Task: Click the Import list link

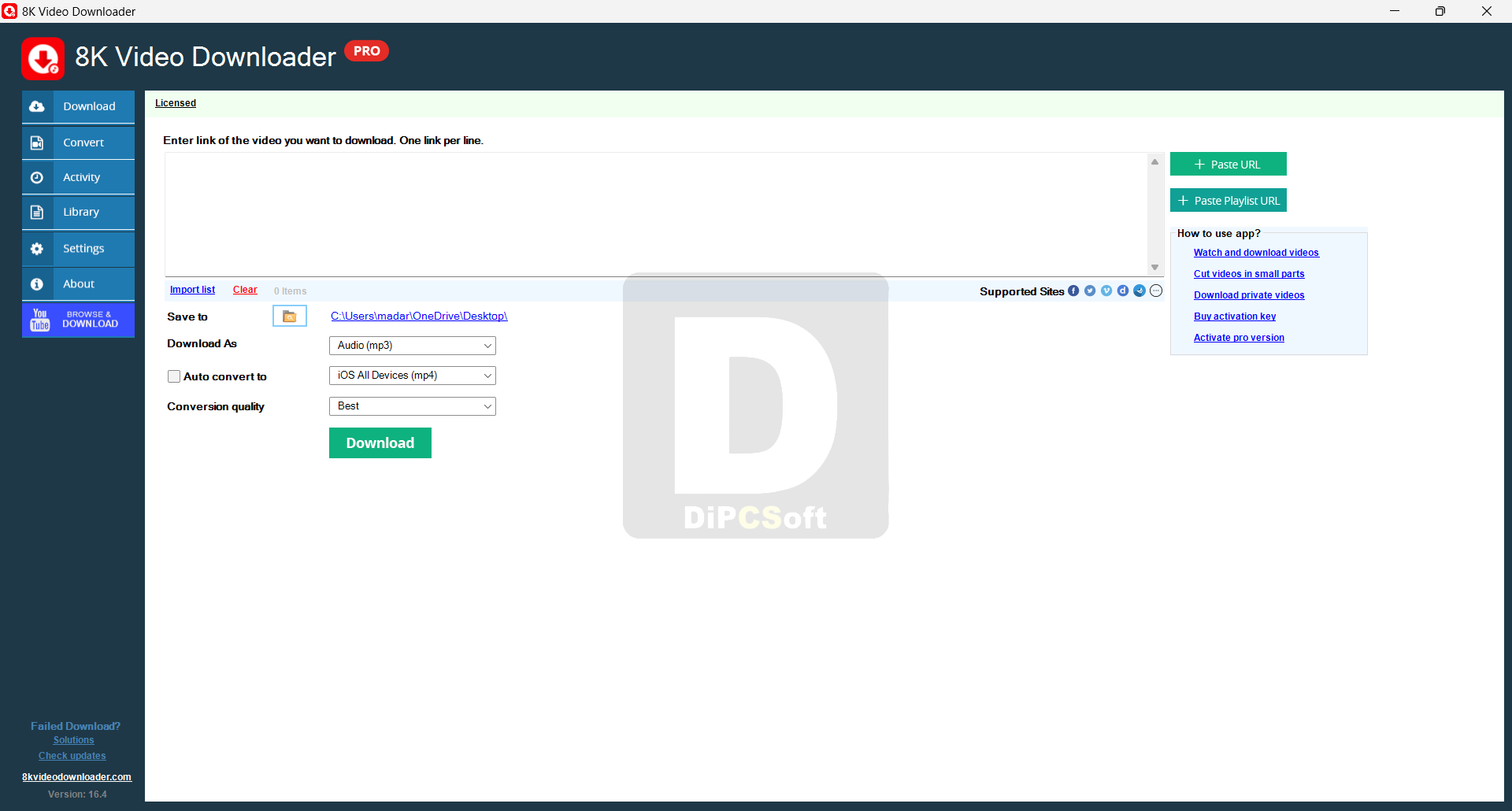Action: click(192, 290)
